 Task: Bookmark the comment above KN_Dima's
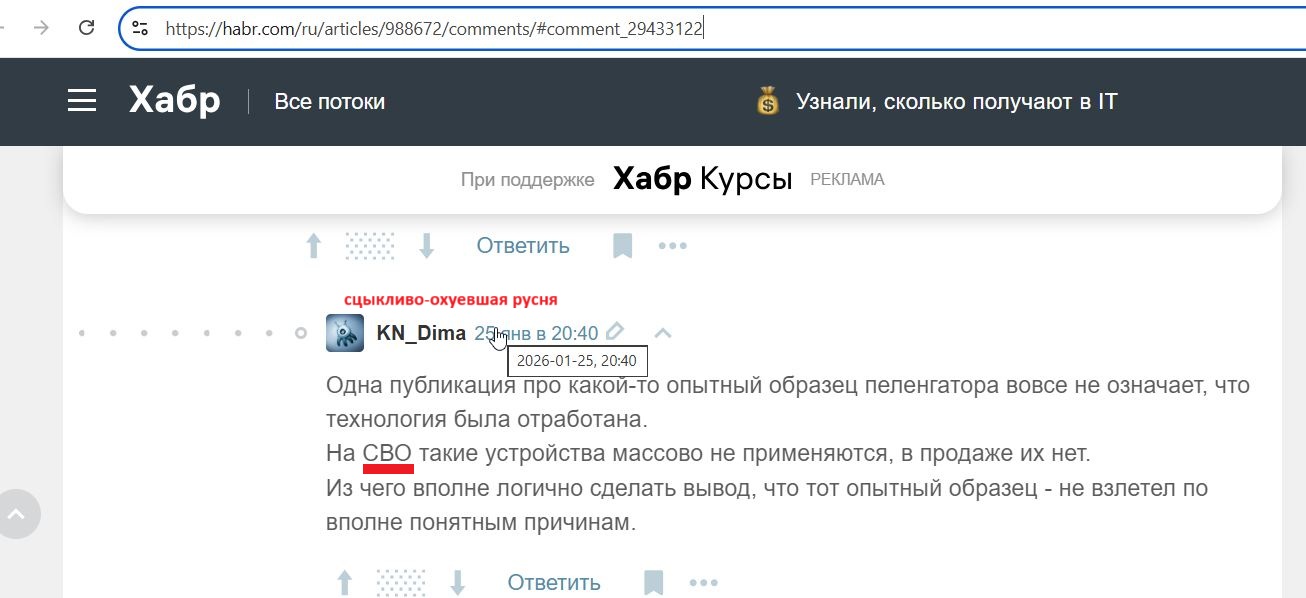pyautogui.click(x=622, y=246)
